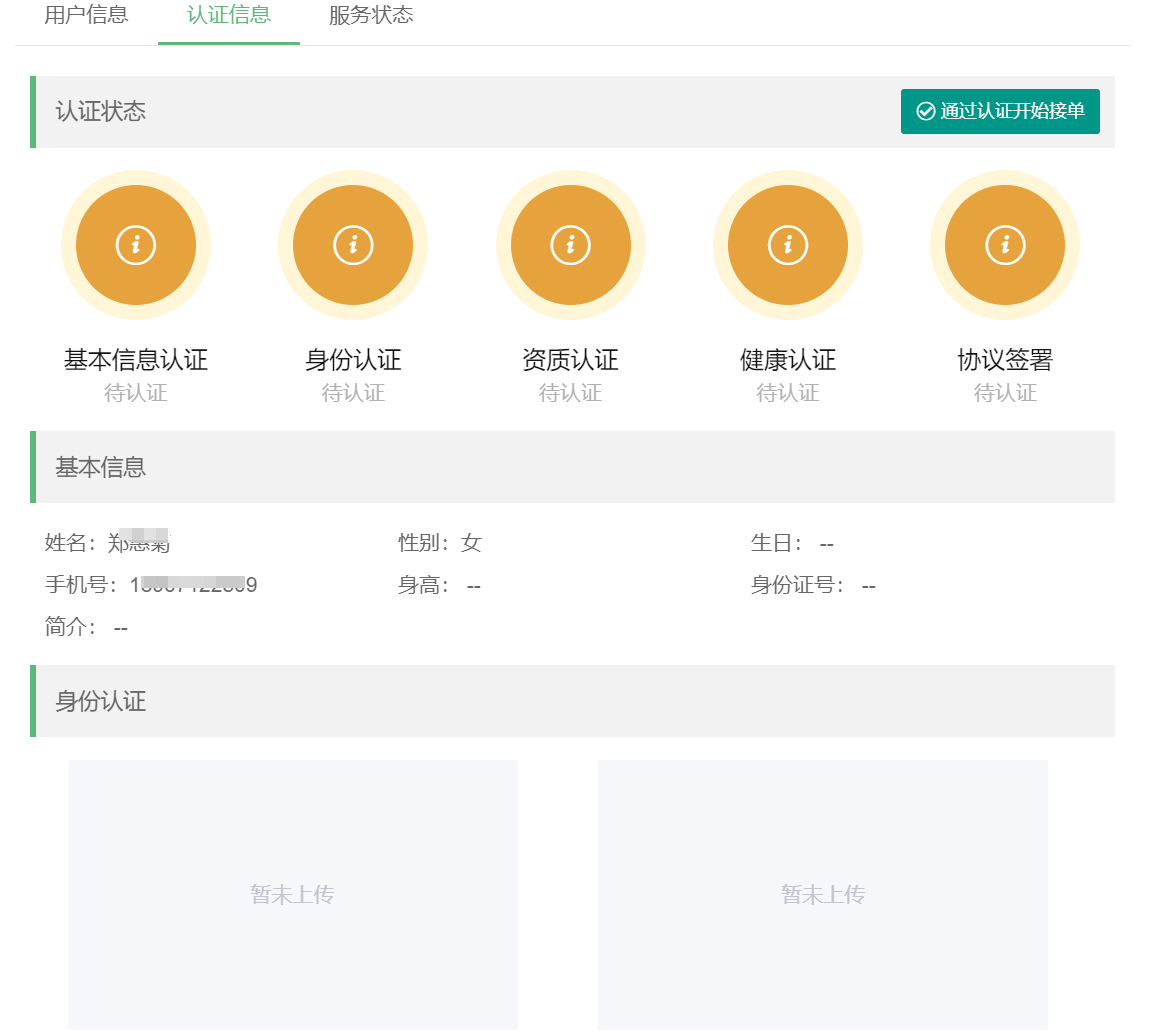Click the 身份认证 status circle icon
The width and height of the screenshot is (1156, 1033).
pos(353,245)
